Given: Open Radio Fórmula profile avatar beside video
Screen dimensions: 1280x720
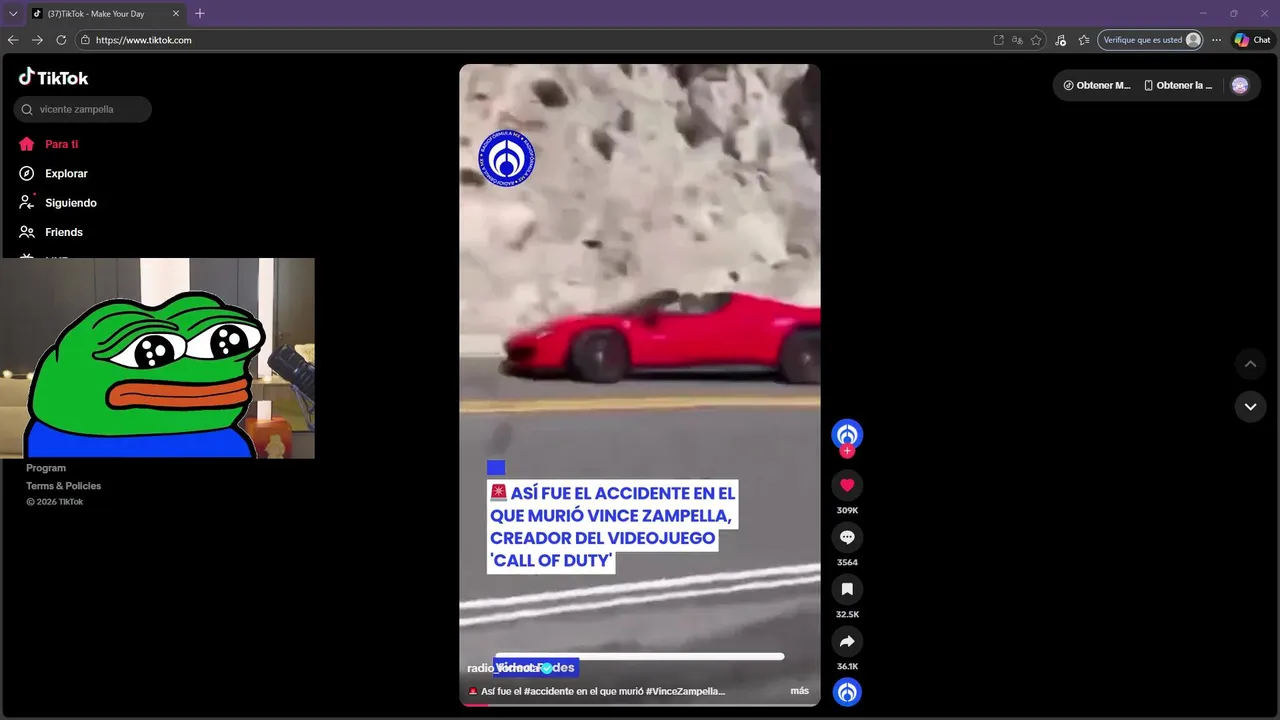Looking at the screenshot, I should pyautogui.click(x=847, y=434).
